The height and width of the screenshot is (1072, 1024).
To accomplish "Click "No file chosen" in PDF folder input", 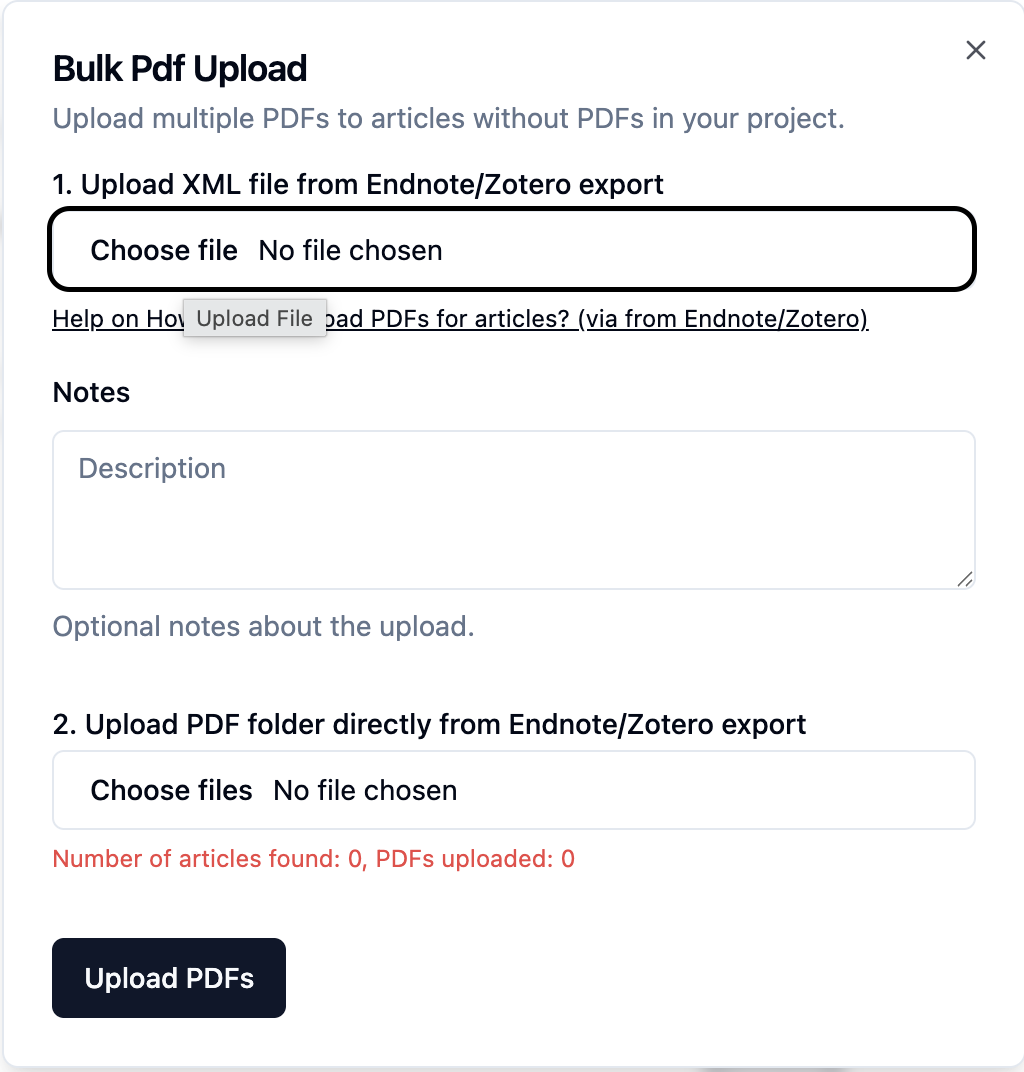I will tap(365, 790).
